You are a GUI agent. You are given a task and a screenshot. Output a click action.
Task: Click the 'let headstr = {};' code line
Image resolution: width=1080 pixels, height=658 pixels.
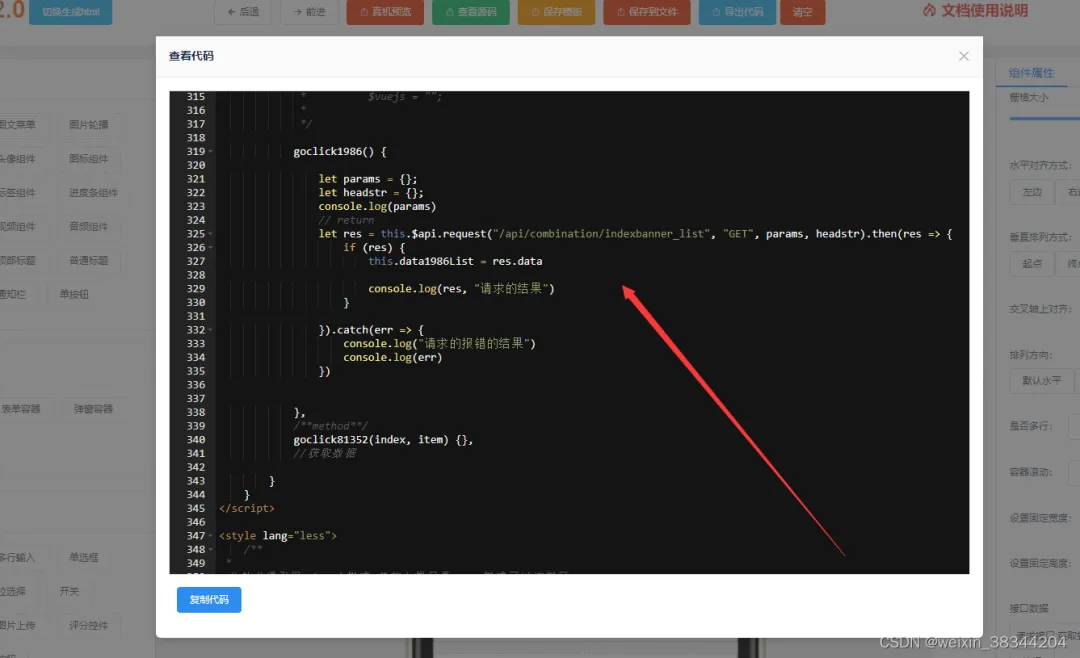(371, 192)
